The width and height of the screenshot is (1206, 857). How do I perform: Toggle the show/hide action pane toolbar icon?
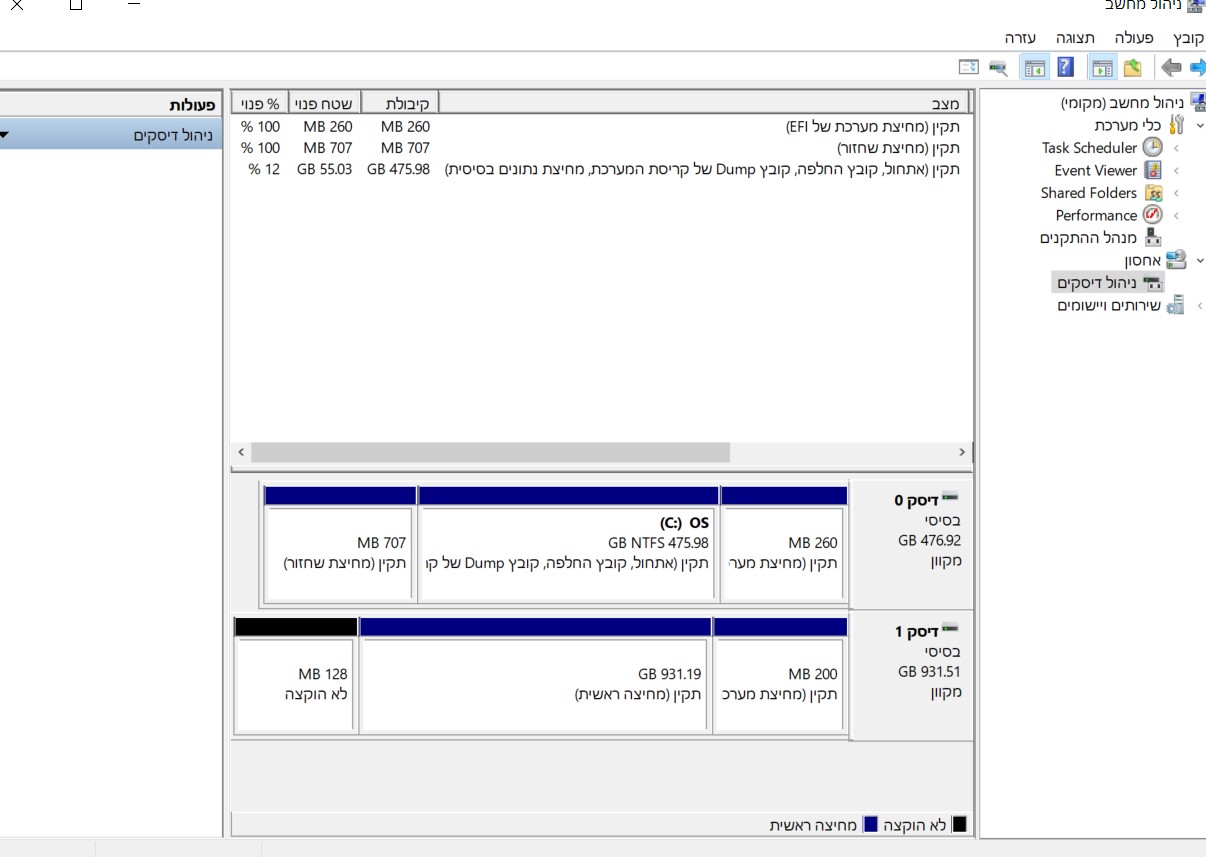pyautogui.click(x=1034, y=68)
